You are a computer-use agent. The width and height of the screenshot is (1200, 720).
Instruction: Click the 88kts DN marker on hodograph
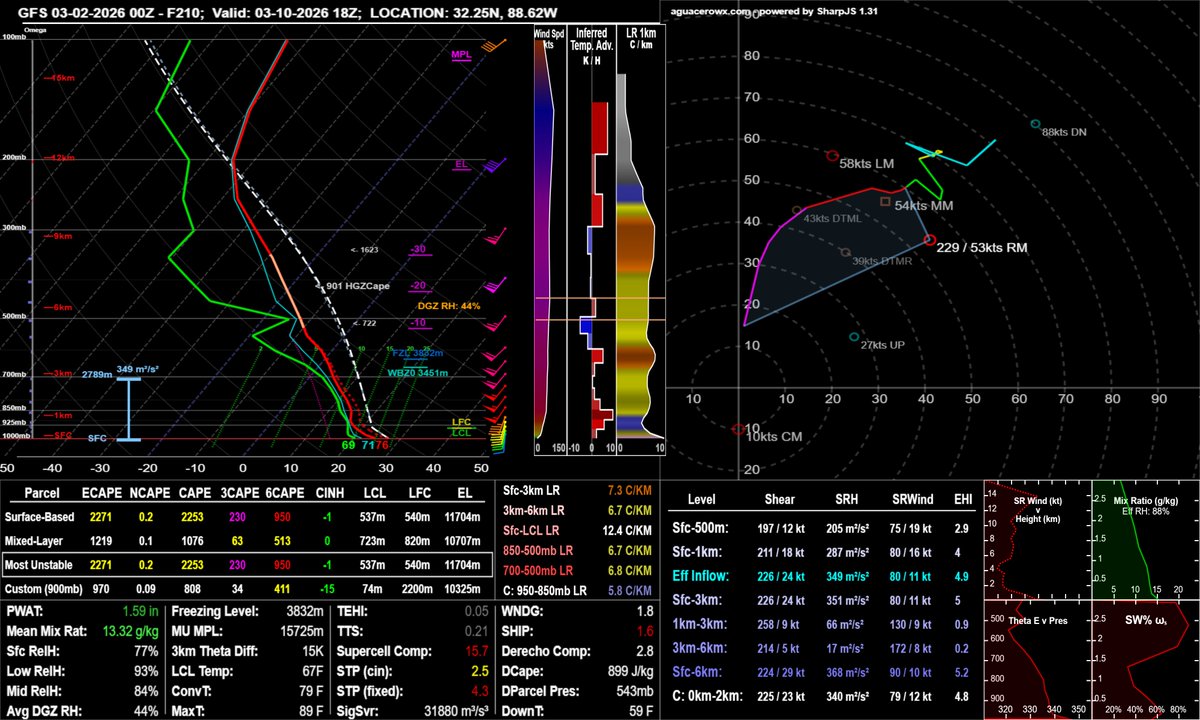[x=1036, y=124]
